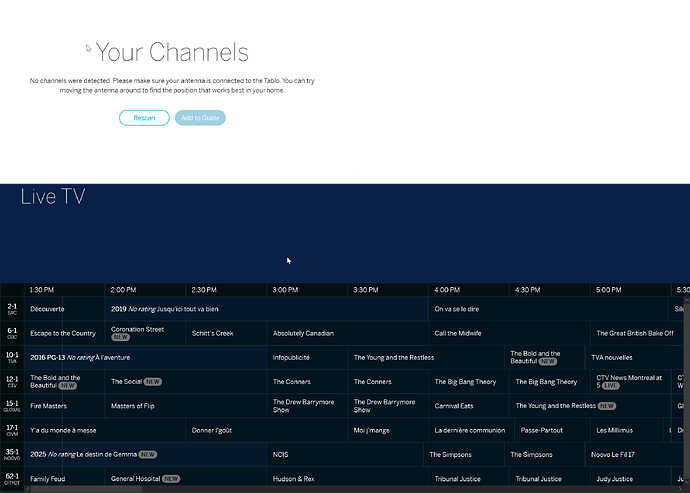Viewport: 690px width, 493px height.
Task: Open Masters of Flip program
Action: click(186, 406)
